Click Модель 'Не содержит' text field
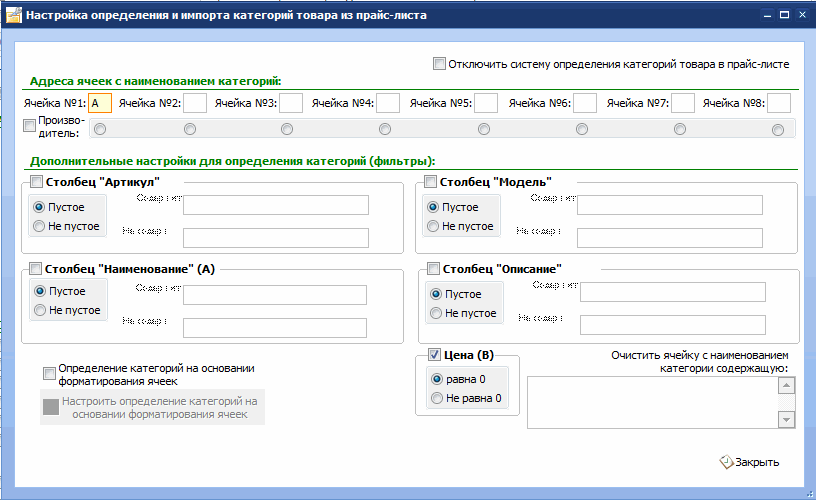This screenshot has height=500, width=816. (x=670, y=238)
